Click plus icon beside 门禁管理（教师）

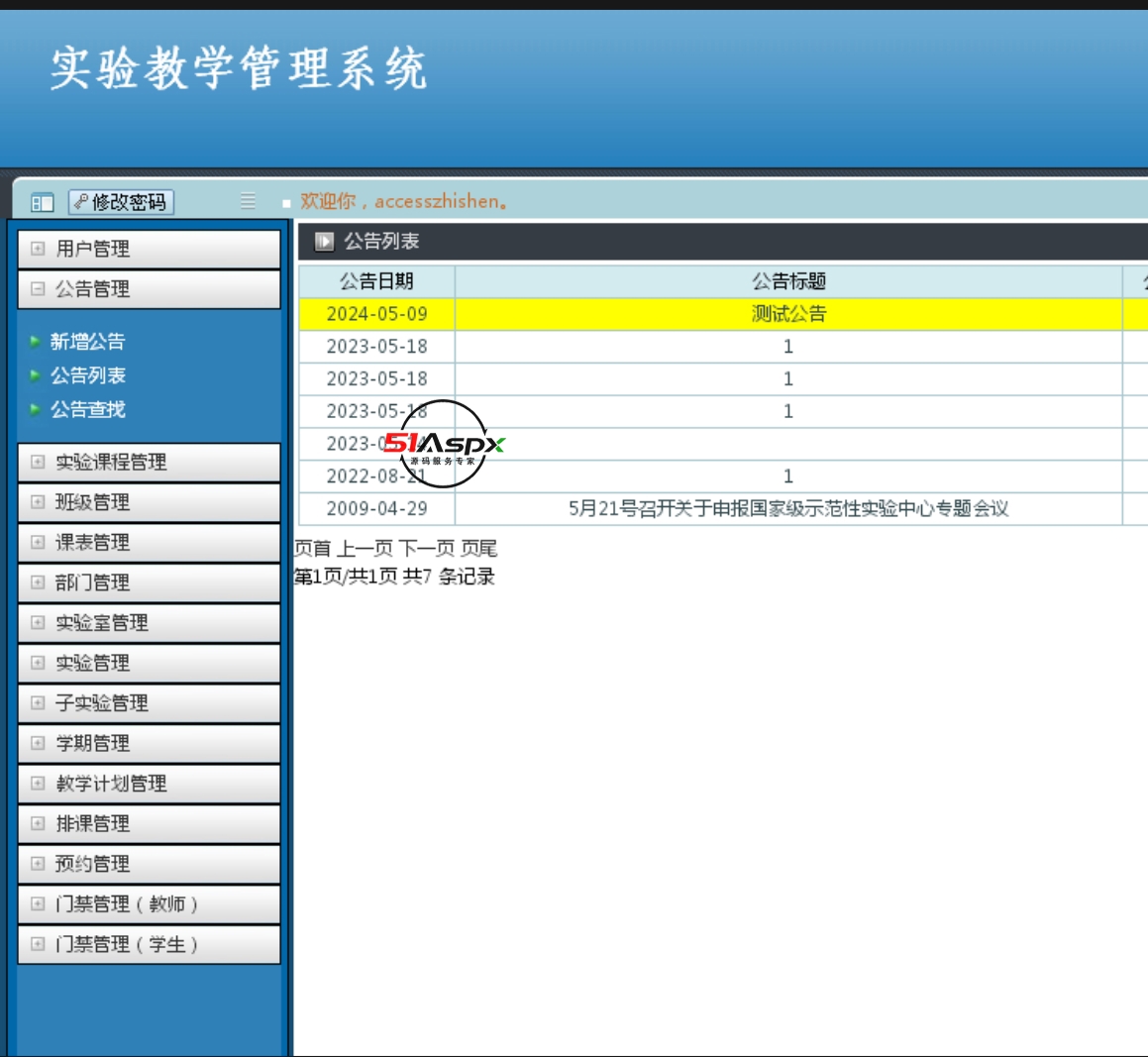38,904
